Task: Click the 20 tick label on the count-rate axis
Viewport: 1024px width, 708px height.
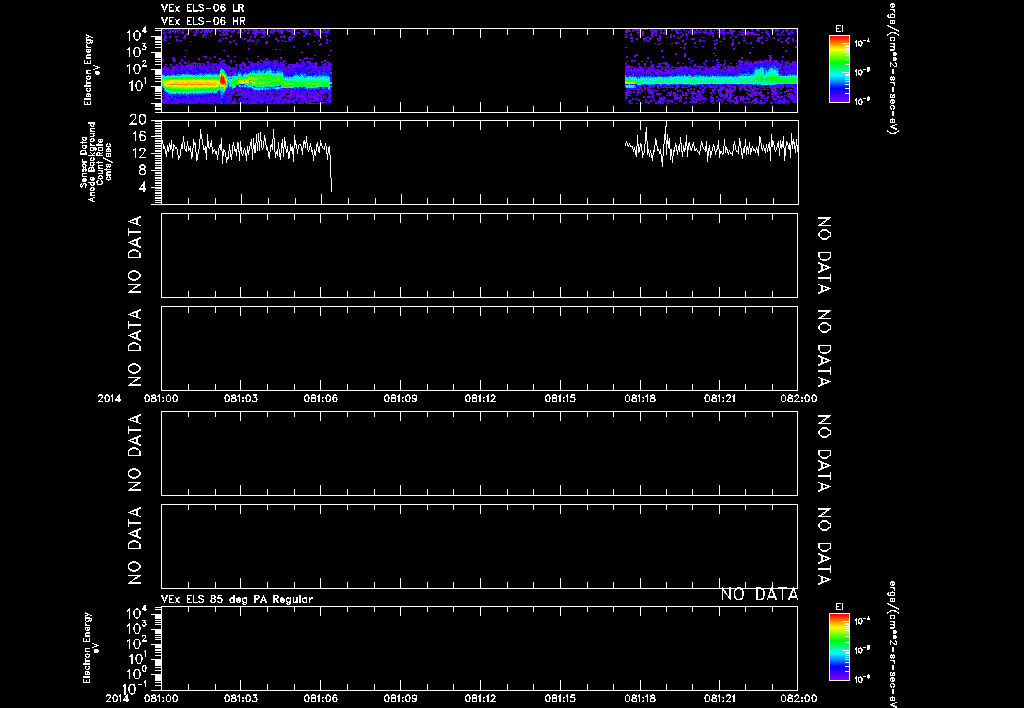Action: pos(138,120)
